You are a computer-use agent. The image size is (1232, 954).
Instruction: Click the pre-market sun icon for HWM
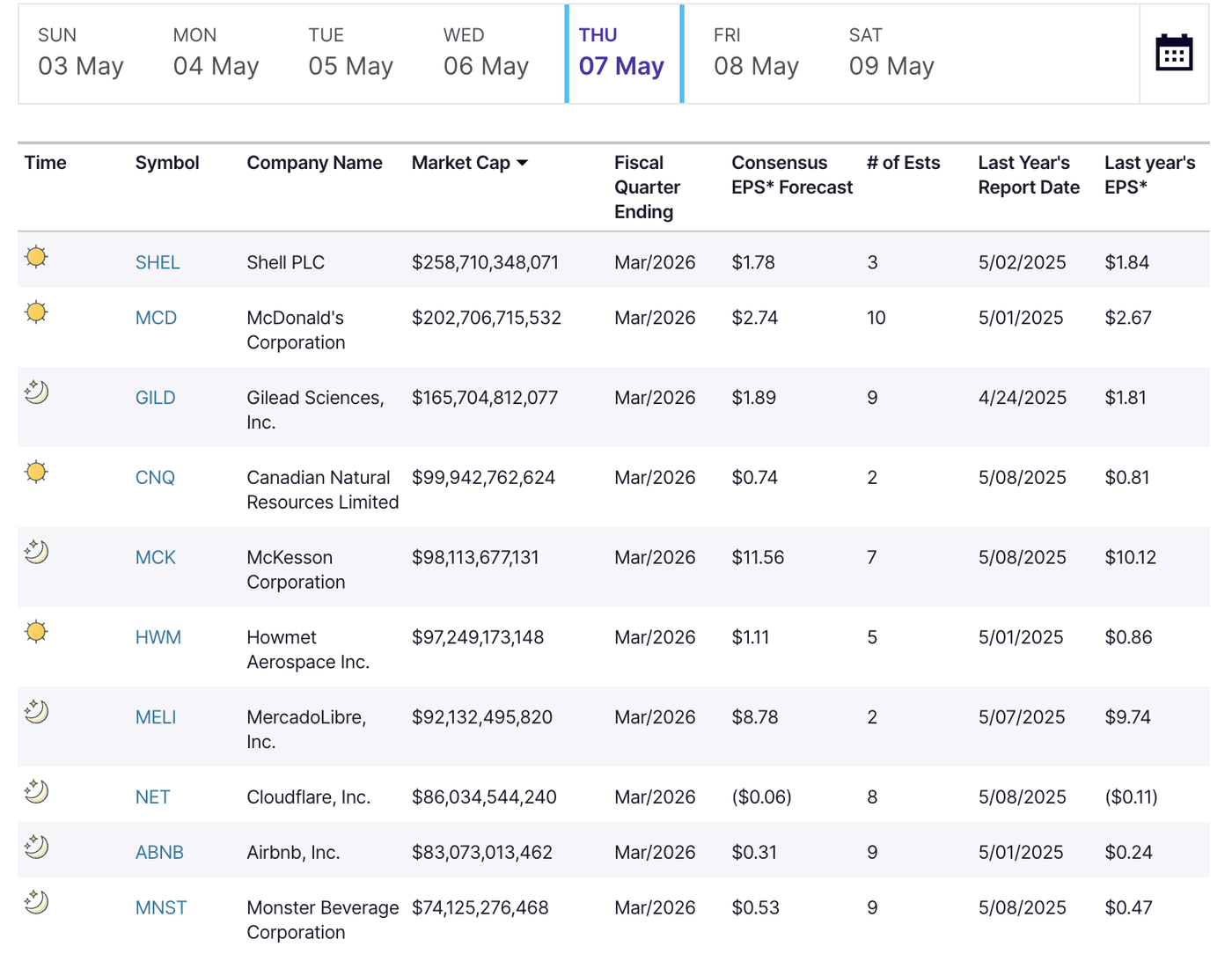coord(36,632)
